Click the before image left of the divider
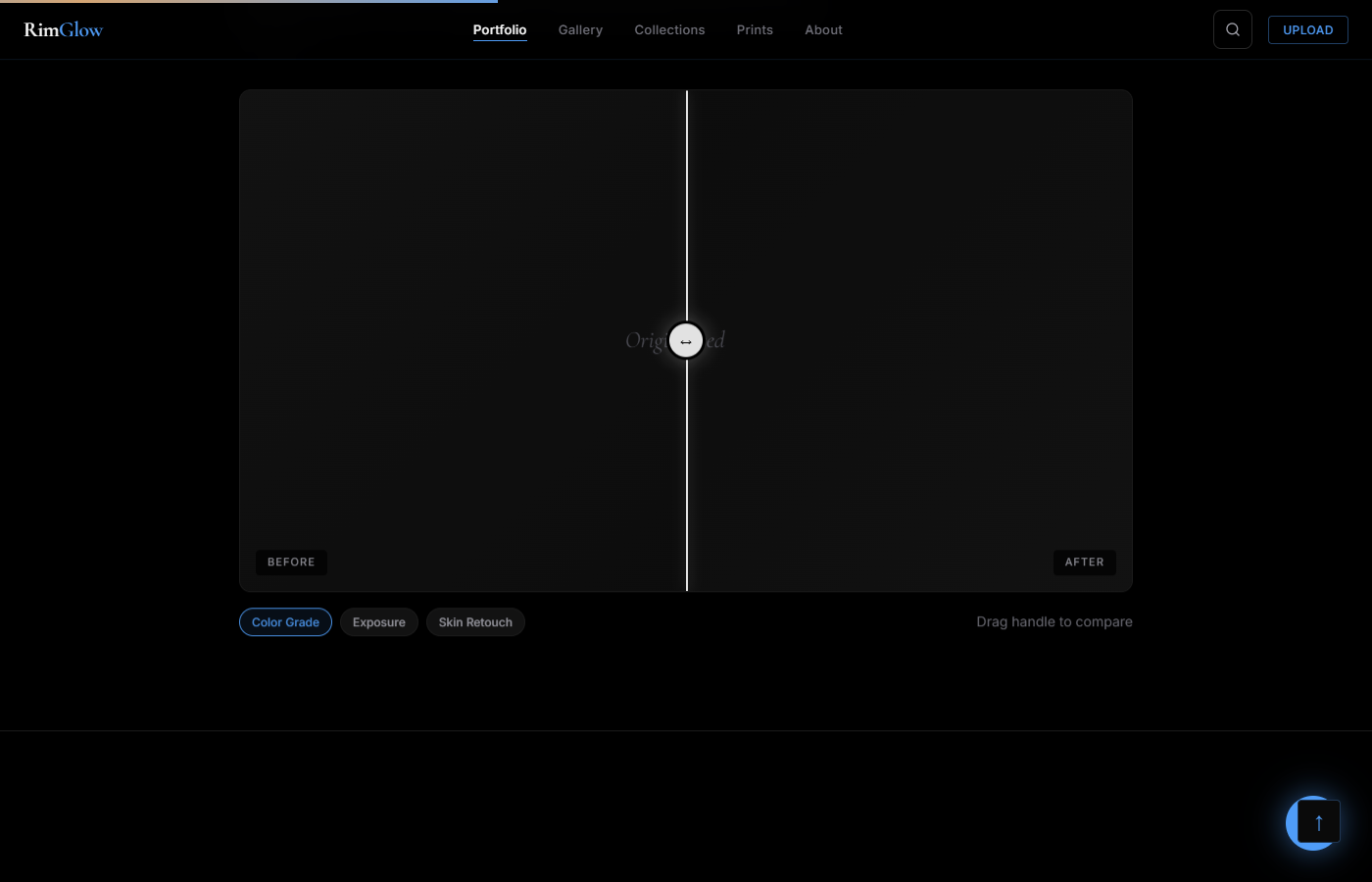This screenshot has height=882, width=1372. coord(461,245)
